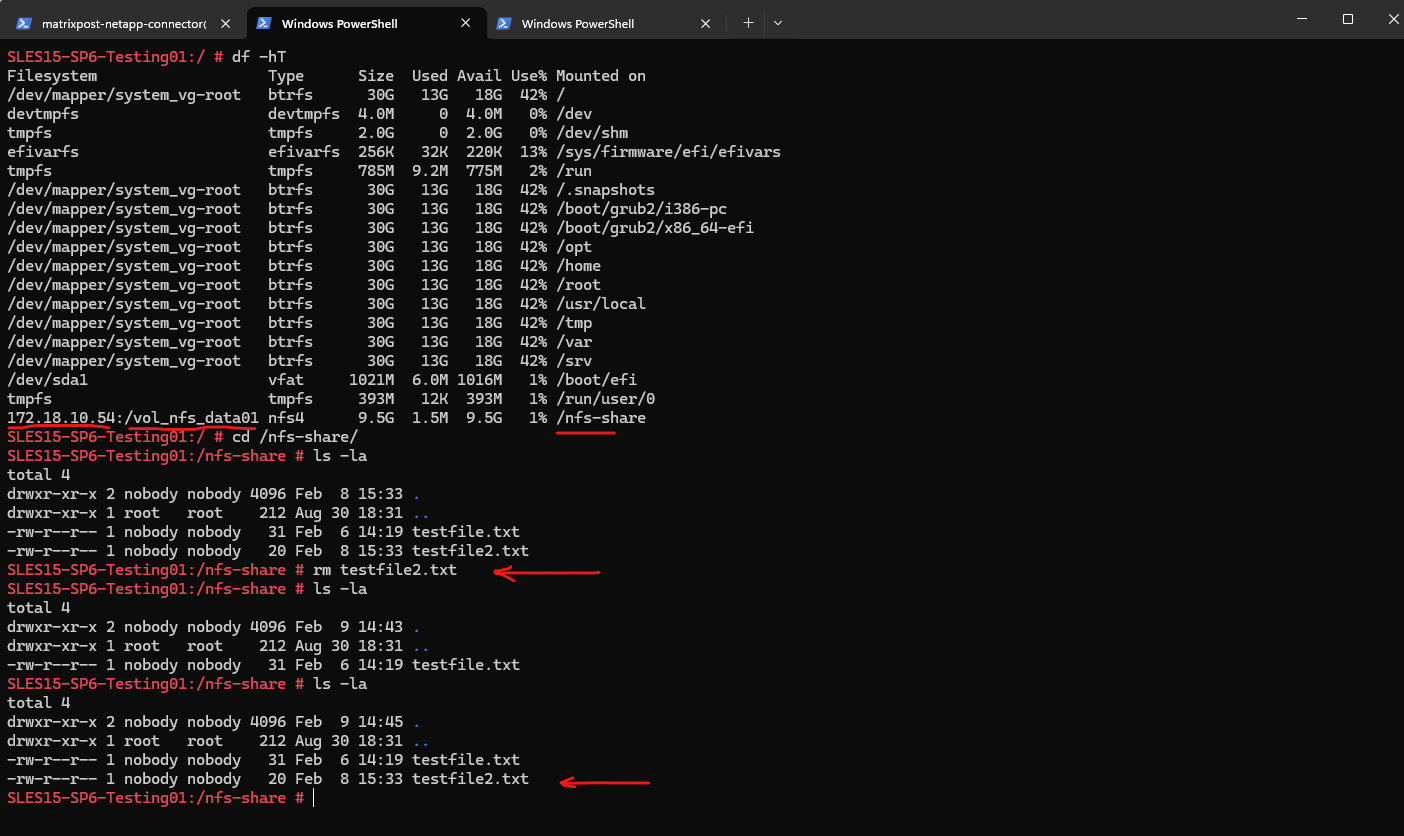The width and height of the screenshot is (1404, 836).
Task: Close the matrixpost-netapp-connector tab
Action: click(227, 23)
